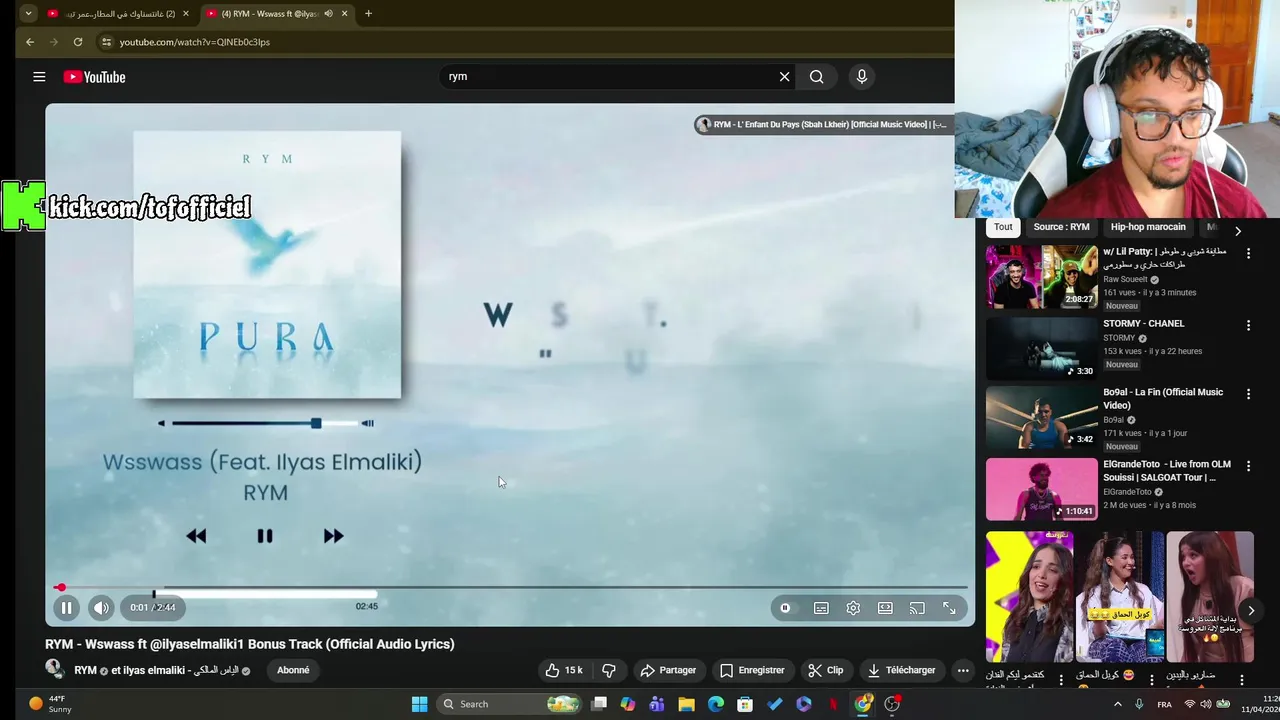This screenshot has height=720, width=1280.
Task: Go to the YouTube home logo
Action: (94, 77)
